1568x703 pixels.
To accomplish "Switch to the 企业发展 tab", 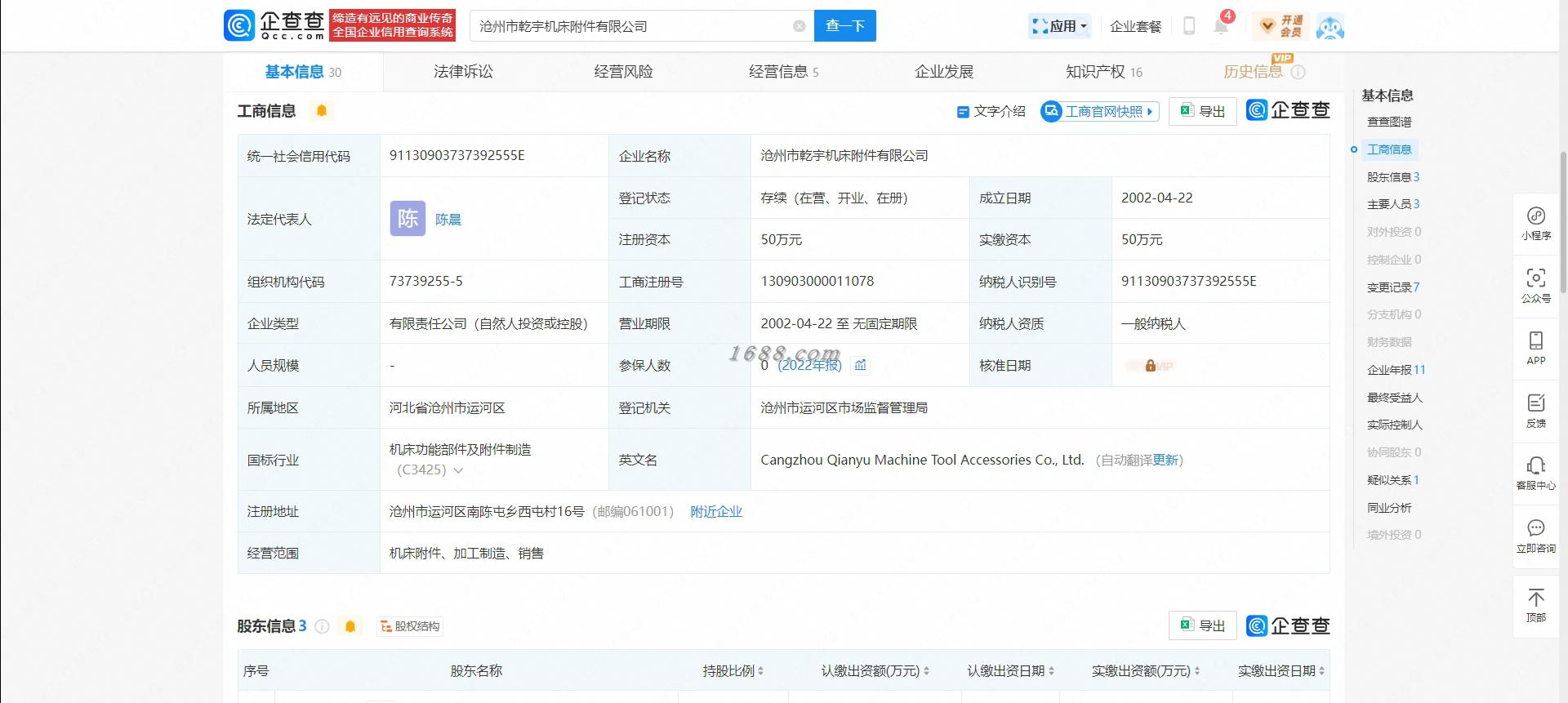I will click(944, 72).
